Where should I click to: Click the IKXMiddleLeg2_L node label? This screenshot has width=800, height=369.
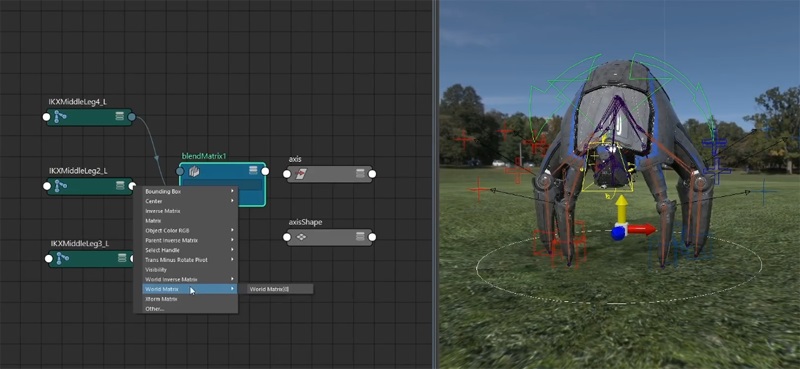(78, 171)
